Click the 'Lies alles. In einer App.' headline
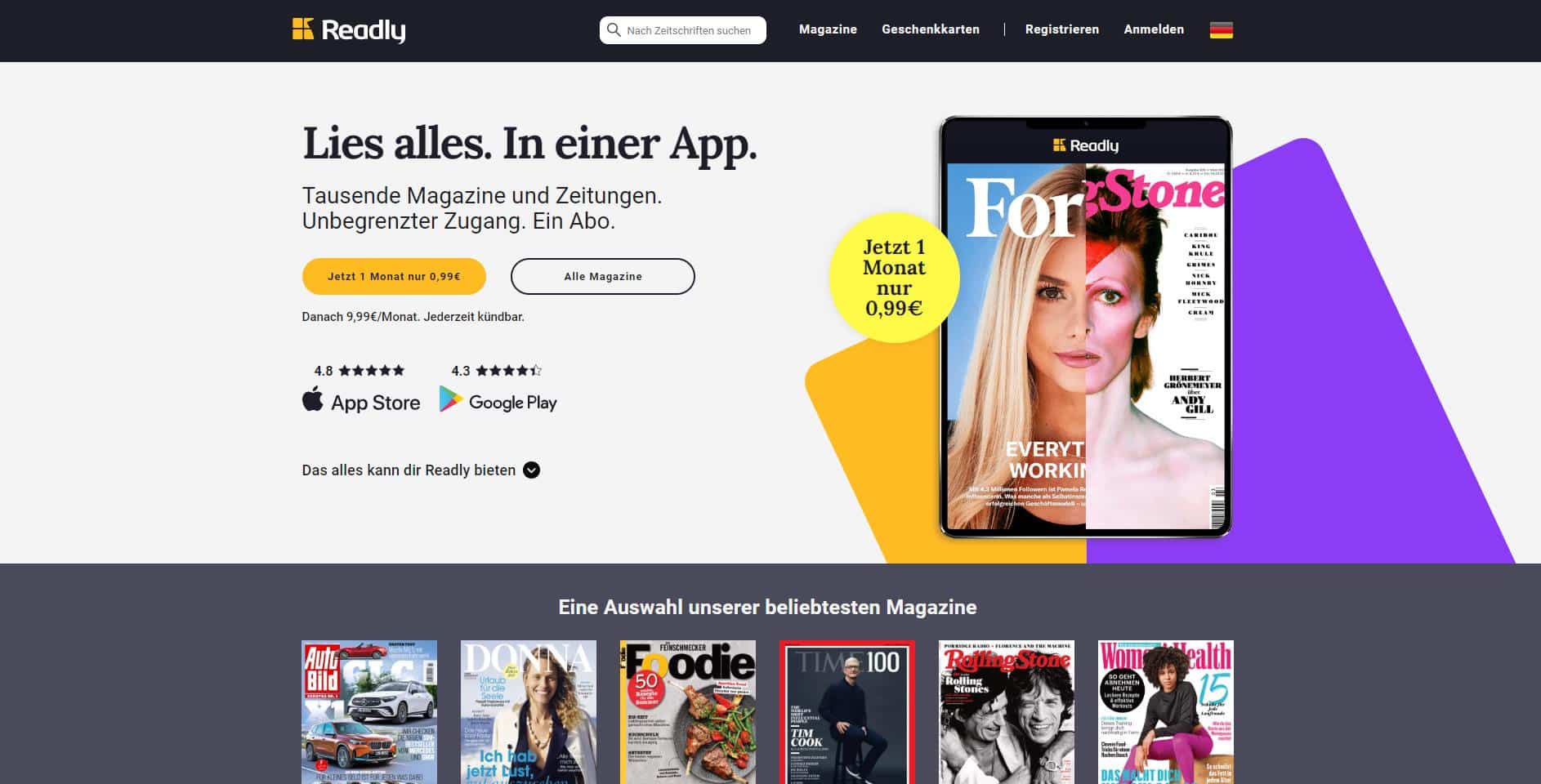This screenshot has height=784, width=1541. pyautogui.click(x=529, y=144)
